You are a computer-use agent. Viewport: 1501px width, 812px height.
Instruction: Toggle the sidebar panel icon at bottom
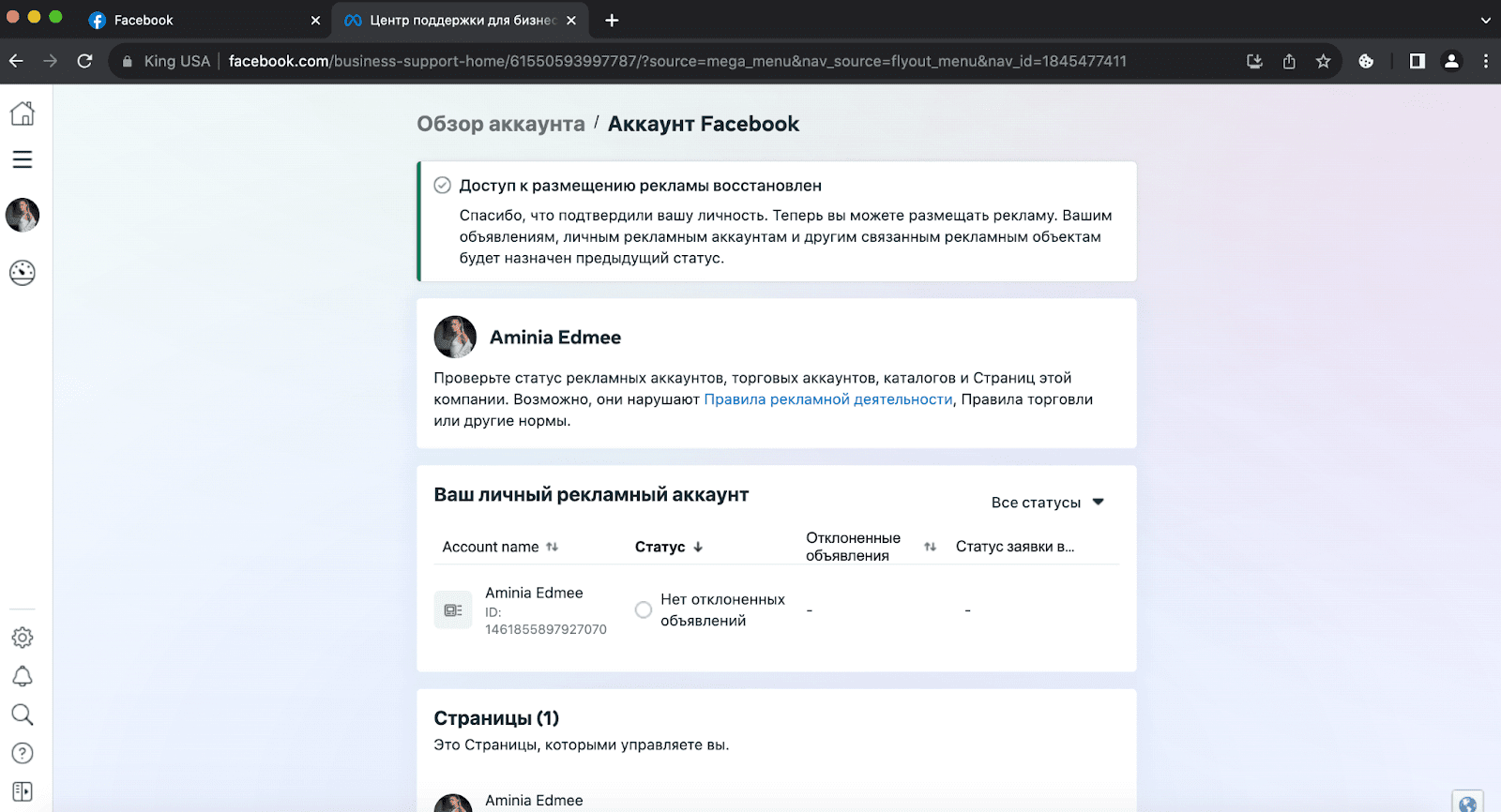tap(23, 791)
